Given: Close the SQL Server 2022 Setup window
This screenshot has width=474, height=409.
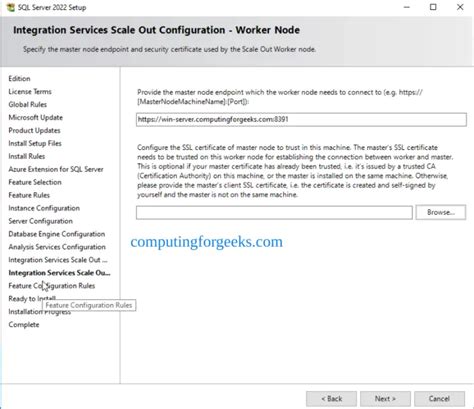Looking at the screenshot, I should (x=460, y=7).
